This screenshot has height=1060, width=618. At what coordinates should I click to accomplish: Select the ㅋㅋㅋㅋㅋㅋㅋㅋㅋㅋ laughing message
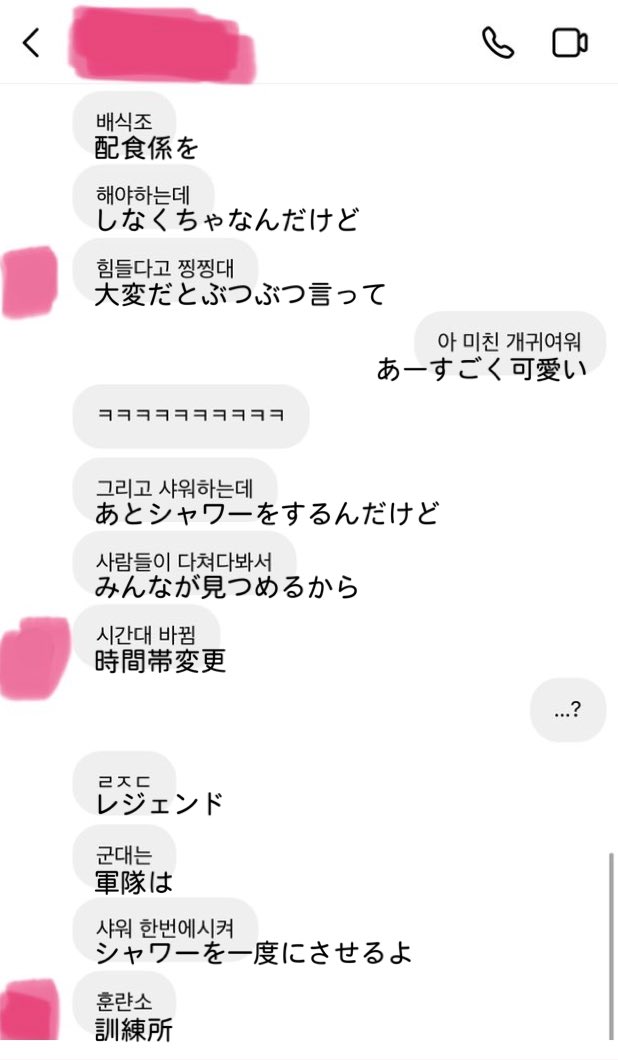(191, 416)
